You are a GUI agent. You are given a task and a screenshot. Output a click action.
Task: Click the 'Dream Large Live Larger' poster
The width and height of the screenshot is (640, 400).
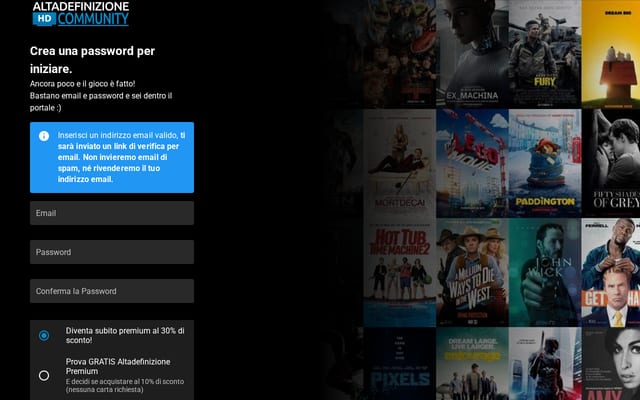click(472, 364)
